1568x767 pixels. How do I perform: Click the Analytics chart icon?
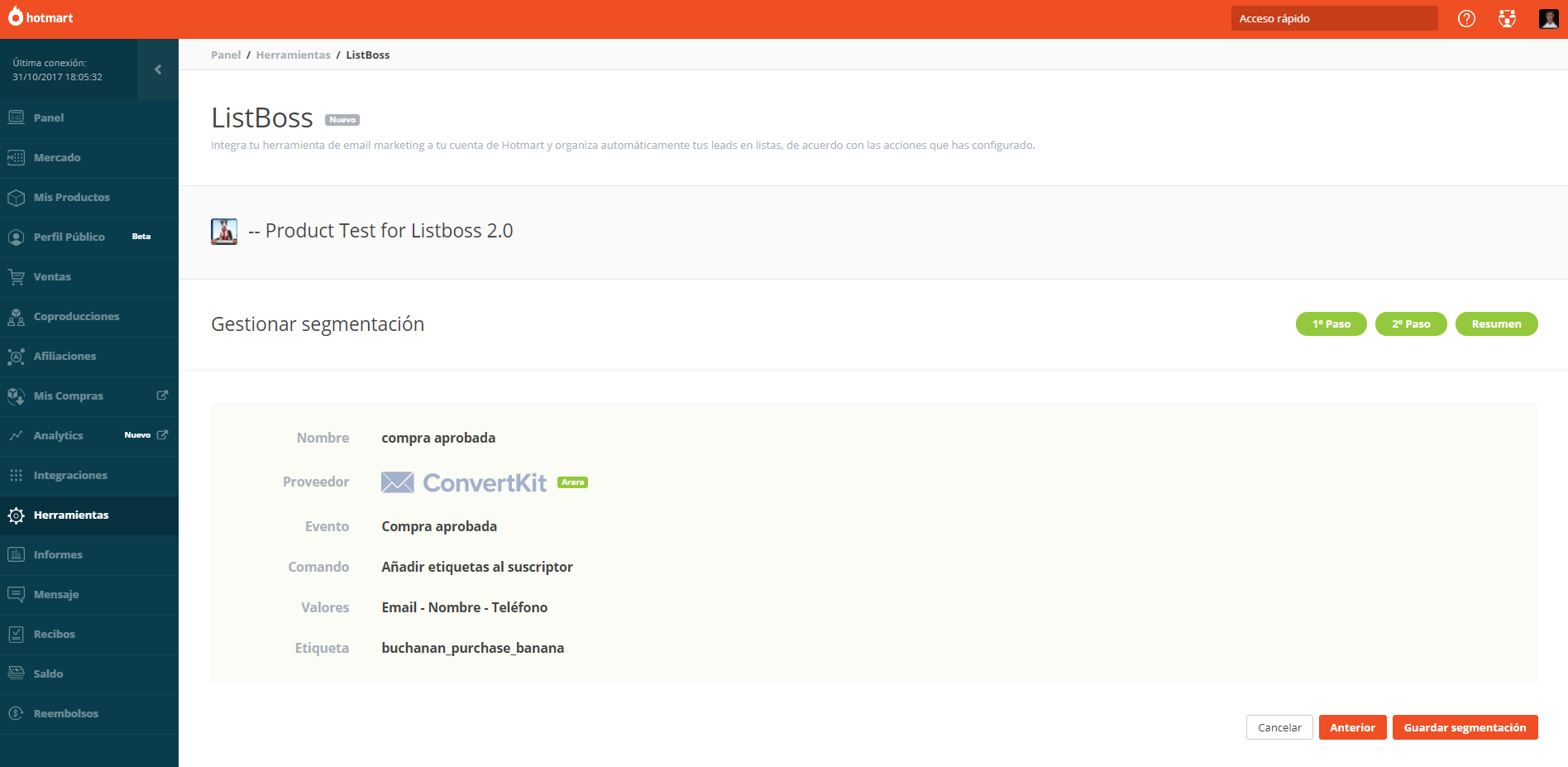[x=16, y=435]
